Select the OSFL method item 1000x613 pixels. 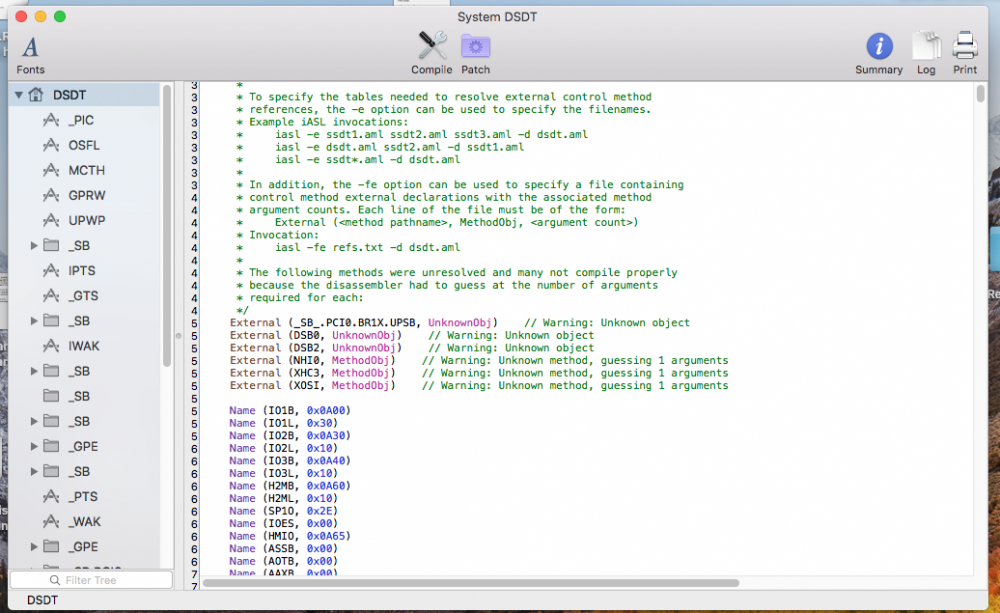click(84, 145)
